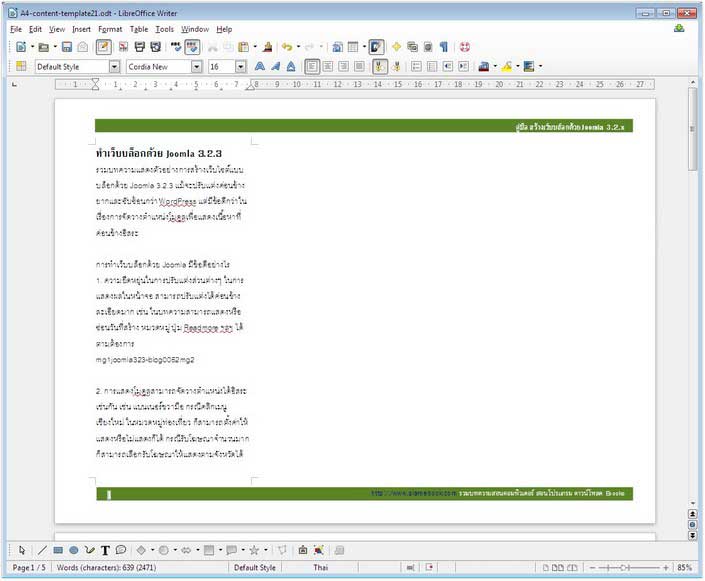The width and height of the screenshot is (705, 581).
Task: Open Font Color dropdown arrow
Action: click(x=495, y=67)
